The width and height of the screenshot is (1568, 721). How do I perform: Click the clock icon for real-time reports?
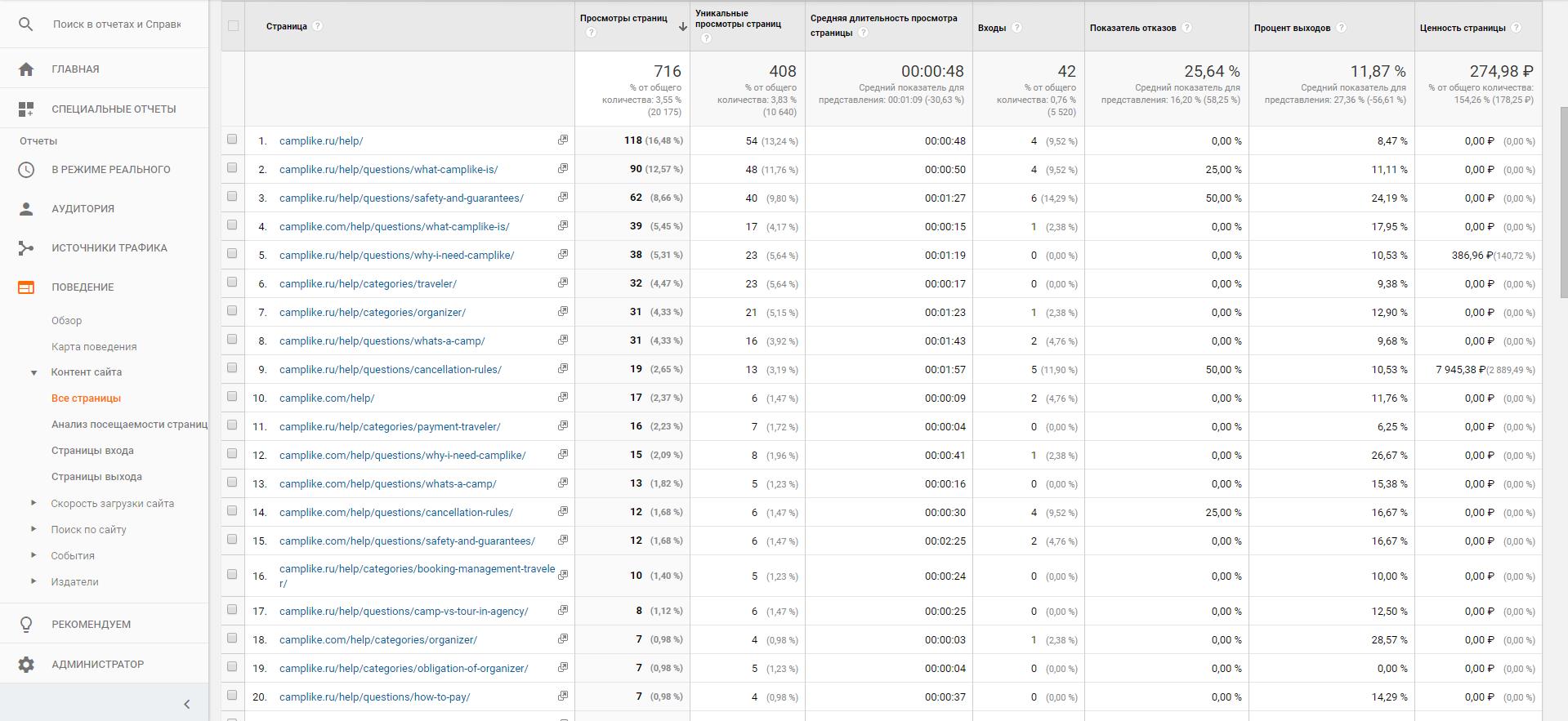tap(26, 170)
